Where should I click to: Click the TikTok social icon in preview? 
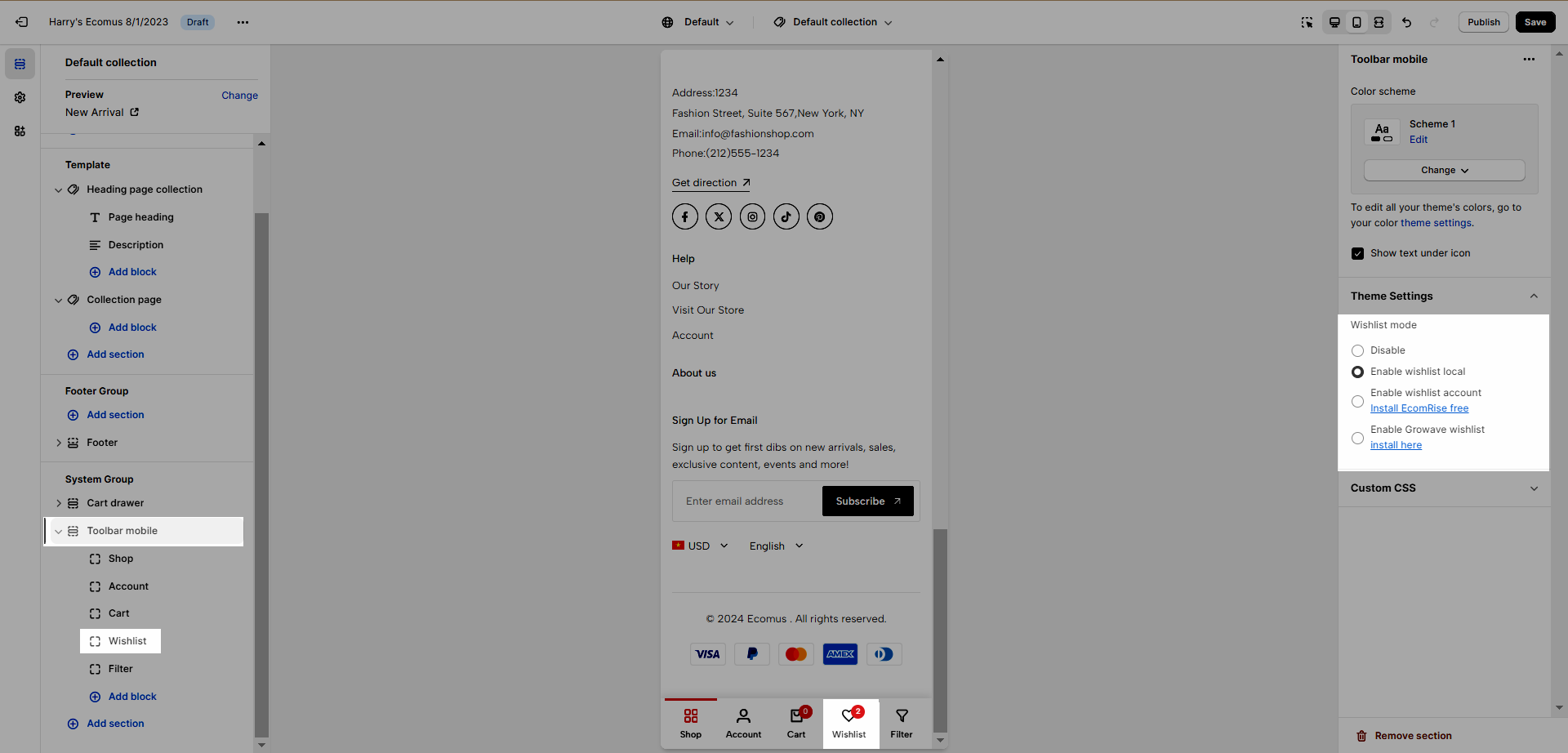(786, 216)
